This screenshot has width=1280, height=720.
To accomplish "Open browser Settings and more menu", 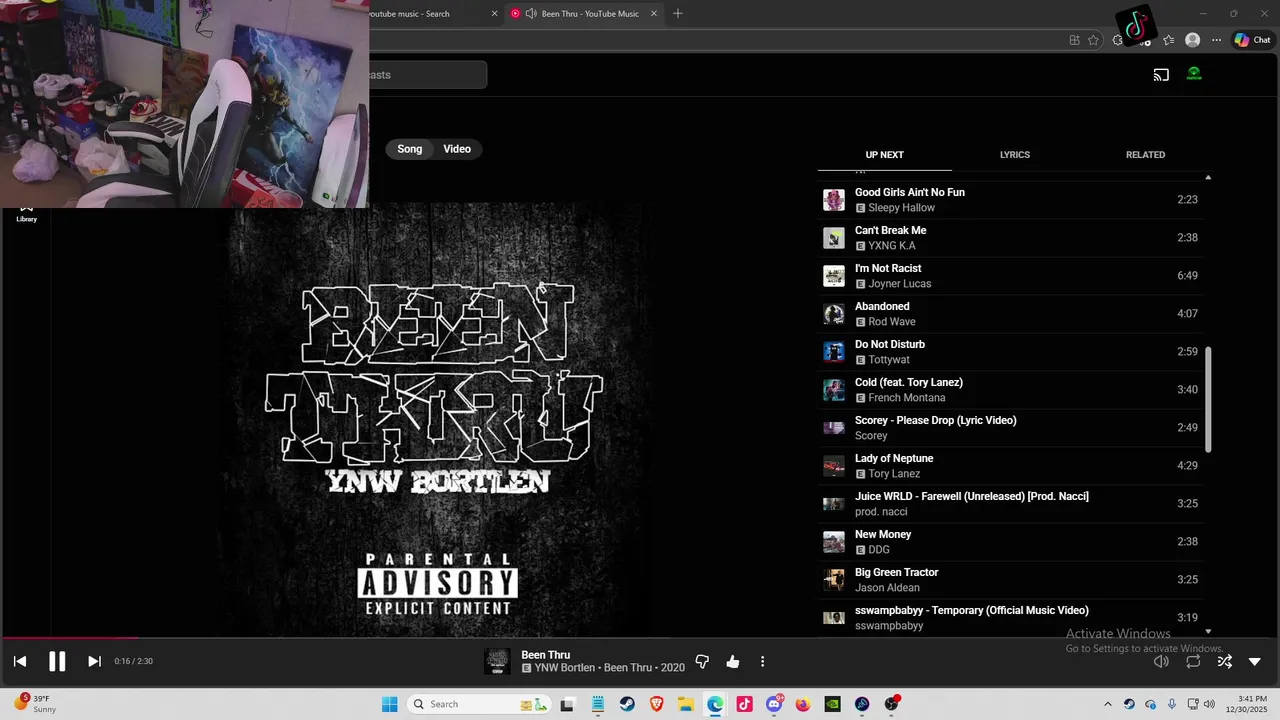I will tap(1216, 40).
